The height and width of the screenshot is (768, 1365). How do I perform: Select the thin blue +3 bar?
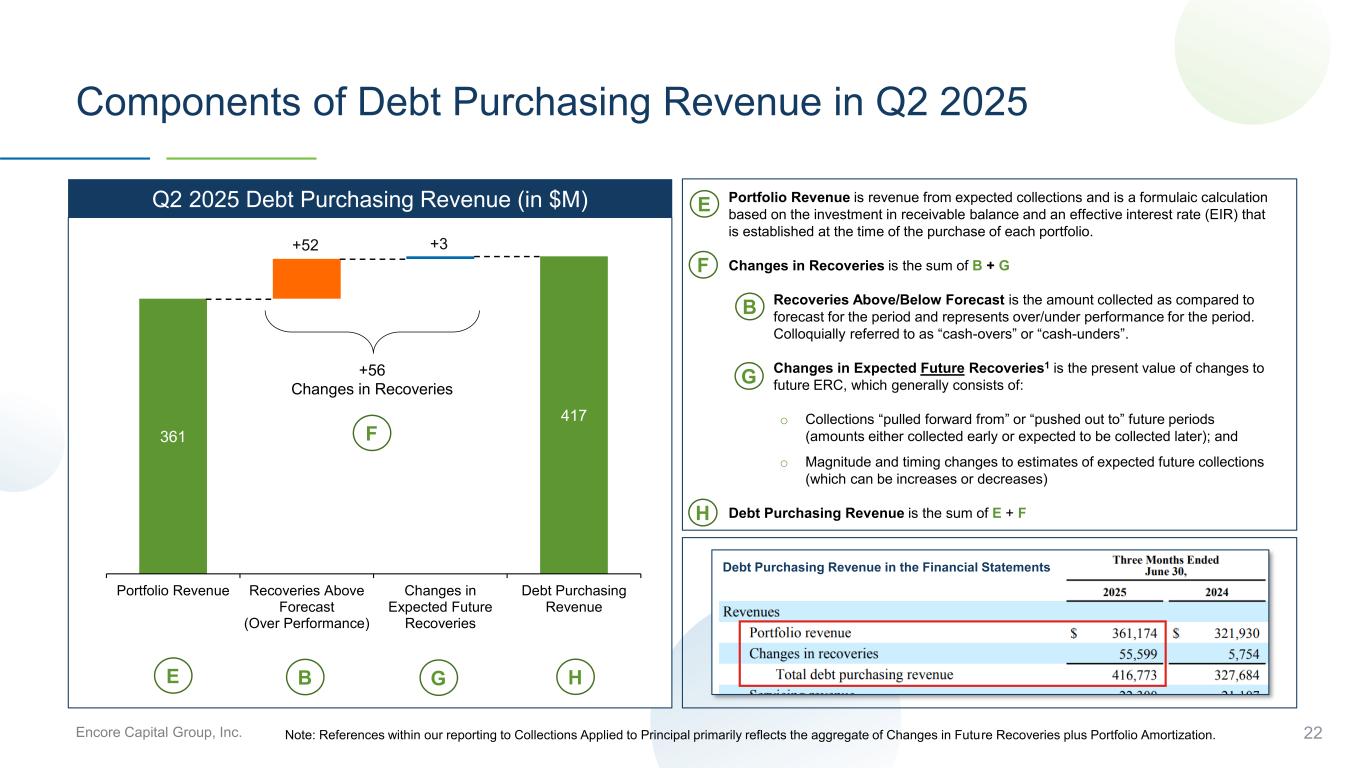click(x=440, y=257)
